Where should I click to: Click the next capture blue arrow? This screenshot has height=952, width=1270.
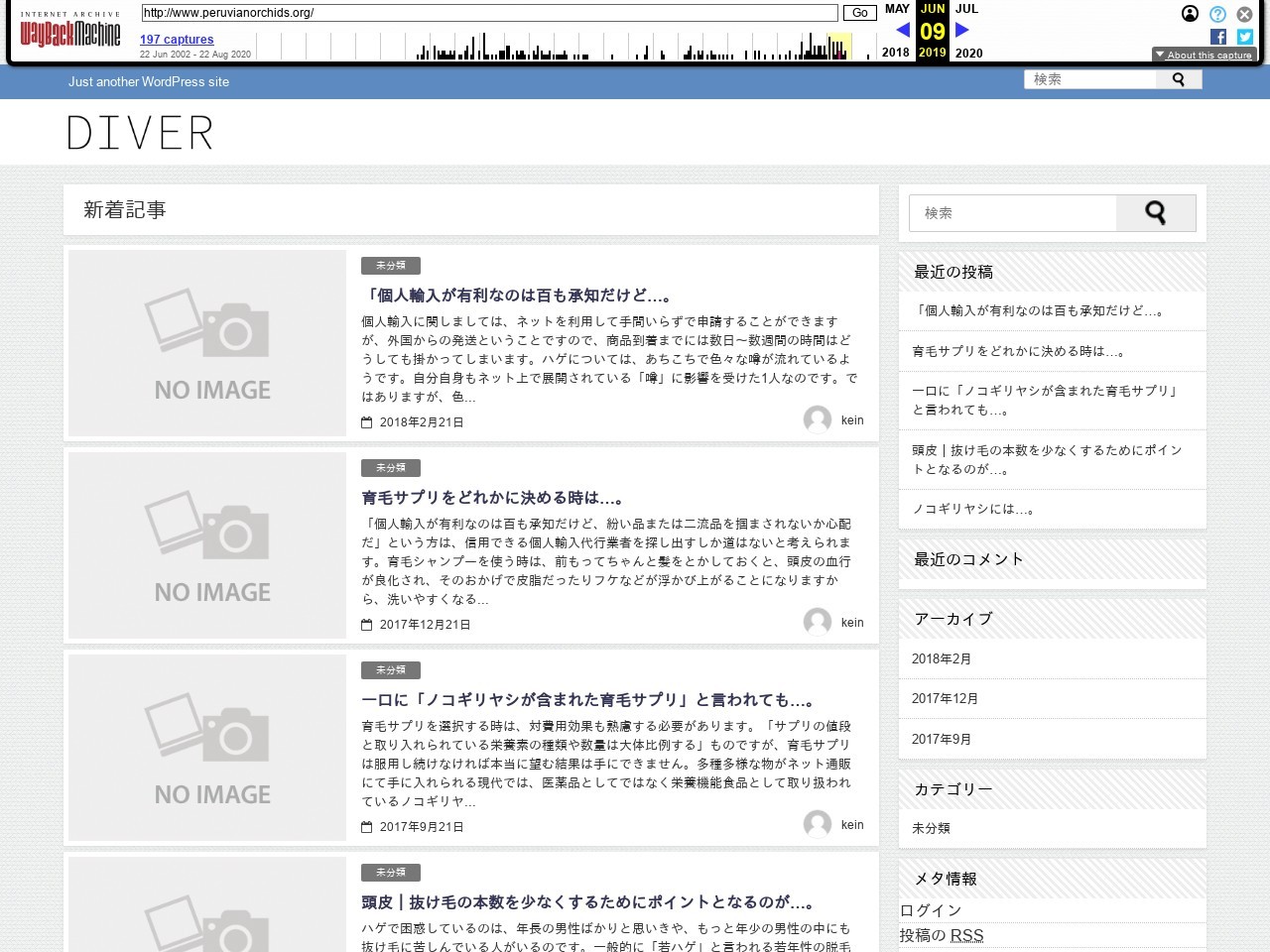pos(961,31)
